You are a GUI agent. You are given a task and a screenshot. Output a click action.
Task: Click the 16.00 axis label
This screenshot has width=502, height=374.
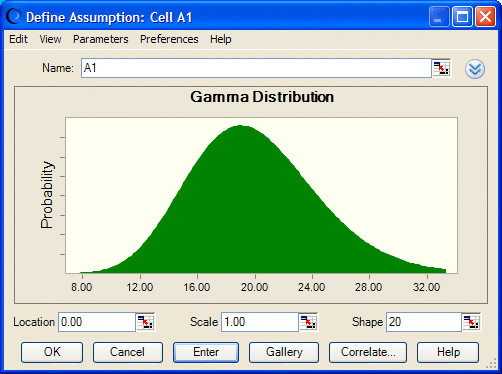tap(197, 287)
